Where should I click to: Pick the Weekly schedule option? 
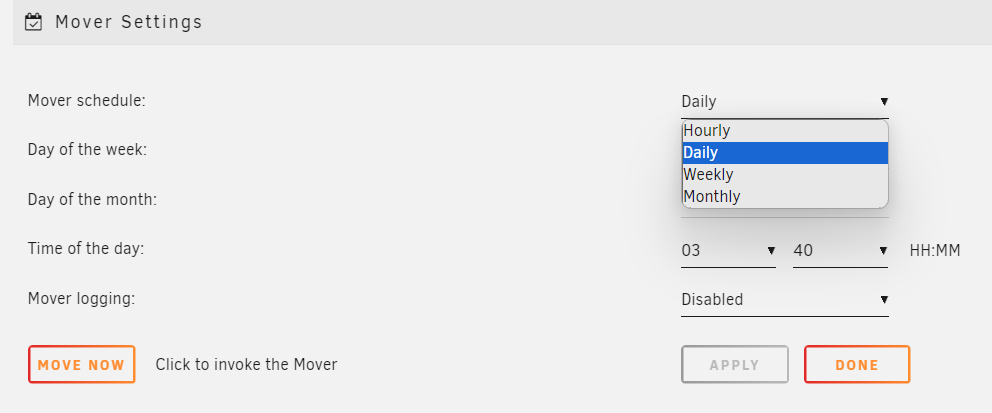pyautogui.click(x=785, y=174)
